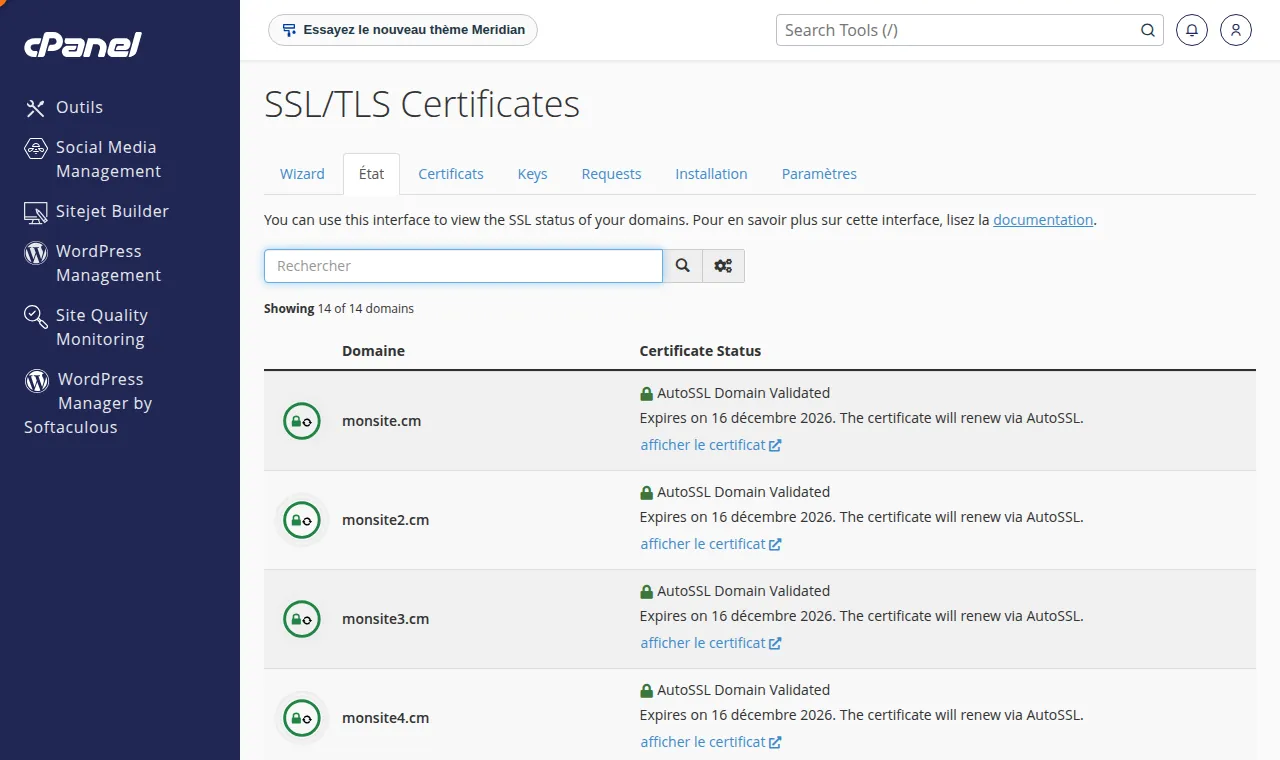Screen dimensions: 1280x760
Task: Open the Outils tools icon
Action: click(x=36, y=108)
